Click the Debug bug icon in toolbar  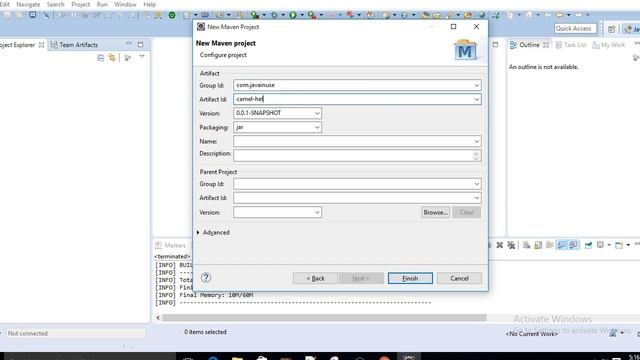click(274, 15)
